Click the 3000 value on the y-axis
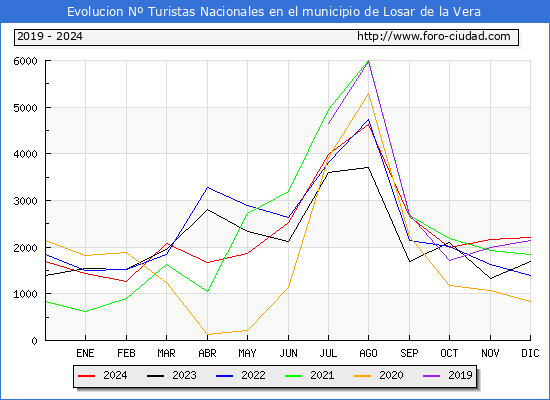 coord(25,201)
